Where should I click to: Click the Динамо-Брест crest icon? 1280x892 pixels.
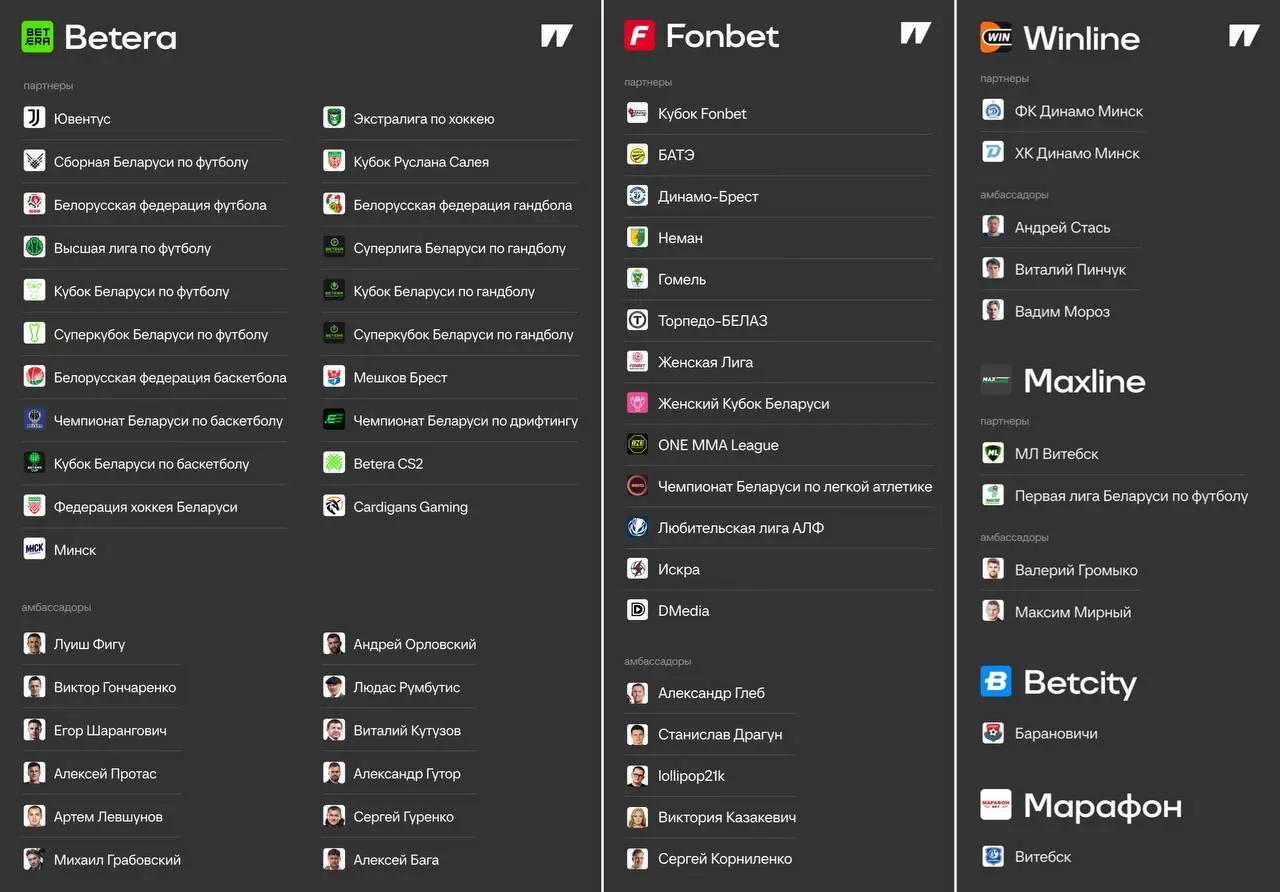[638, 196]
